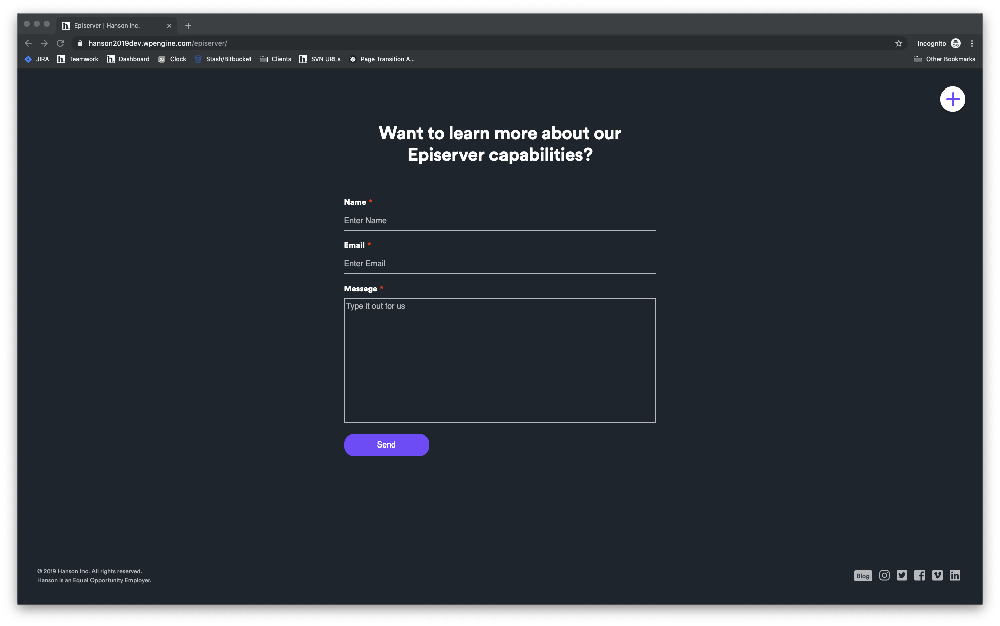Open the Teamwork bookmark
The height and width of the screenshot is (626, 1000).
(78, 59)
